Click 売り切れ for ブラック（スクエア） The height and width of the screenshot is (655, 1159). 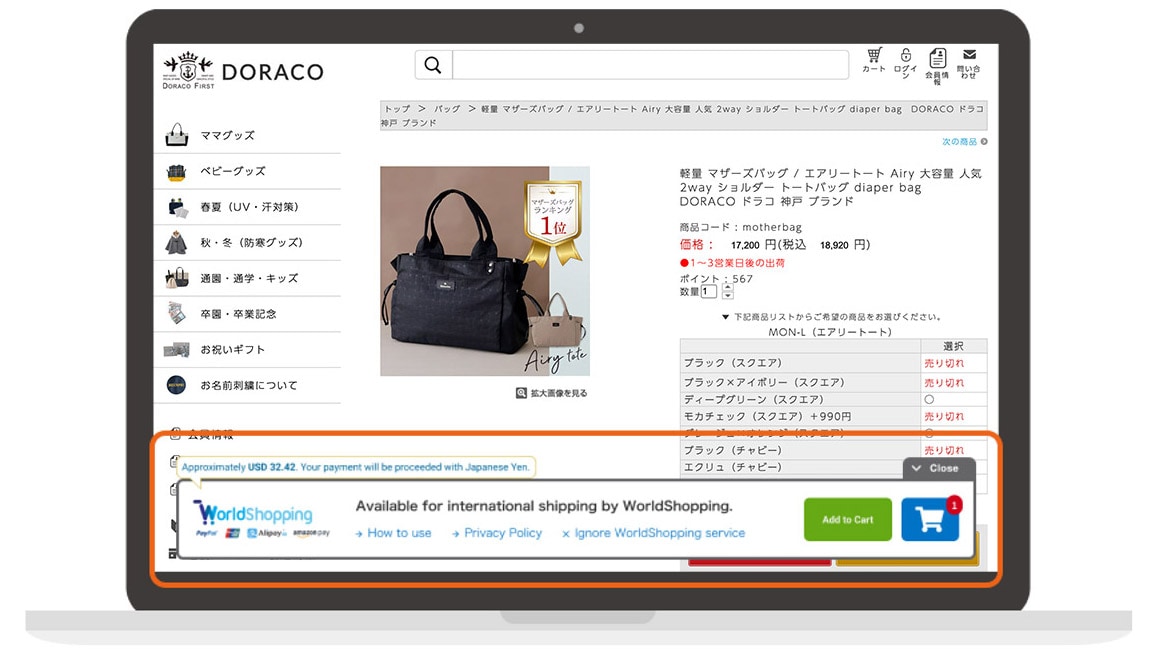tap(944, 363)
